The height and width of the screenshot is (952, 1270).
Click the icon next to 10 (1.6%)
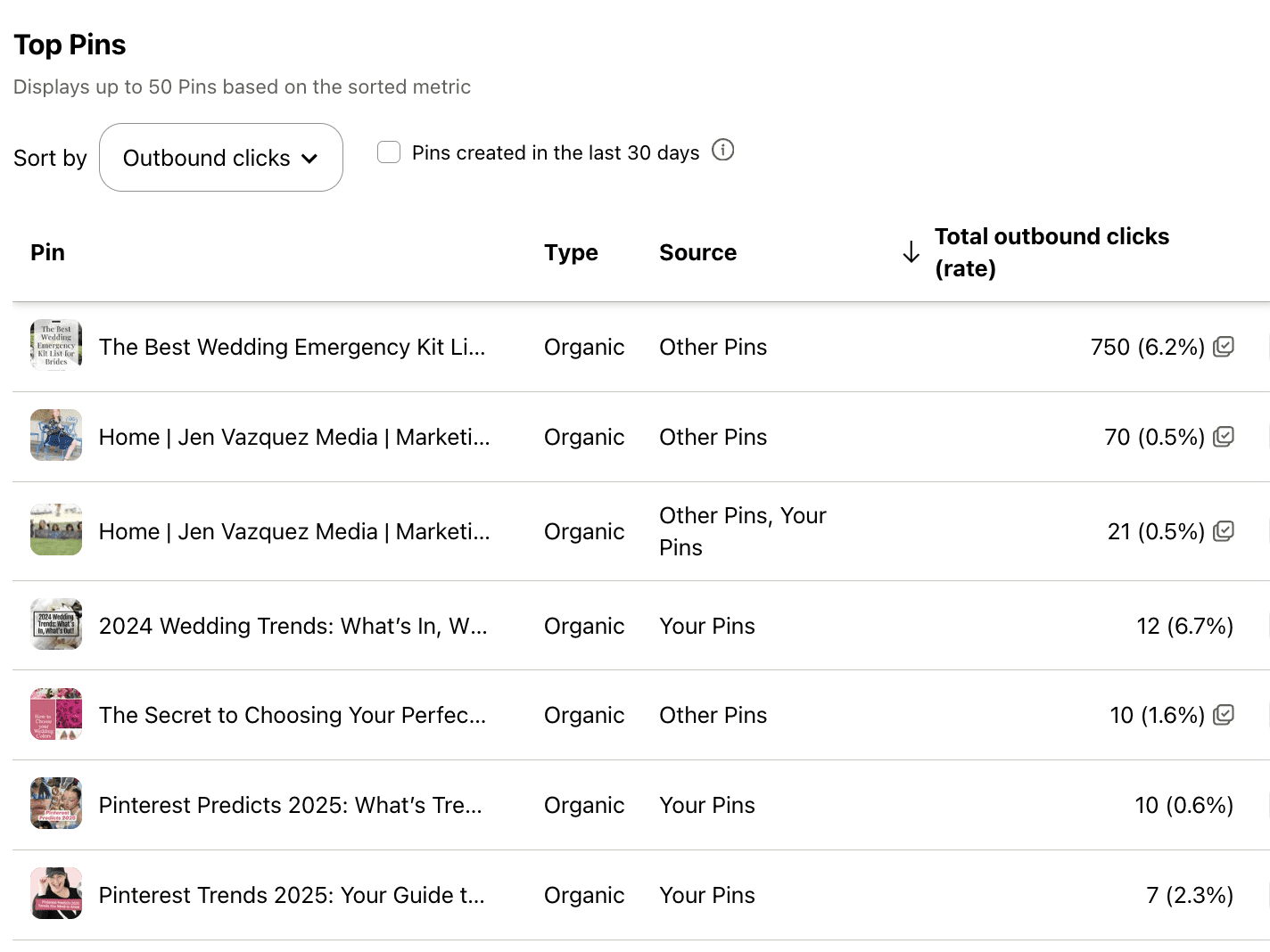tap(1224, 715)
